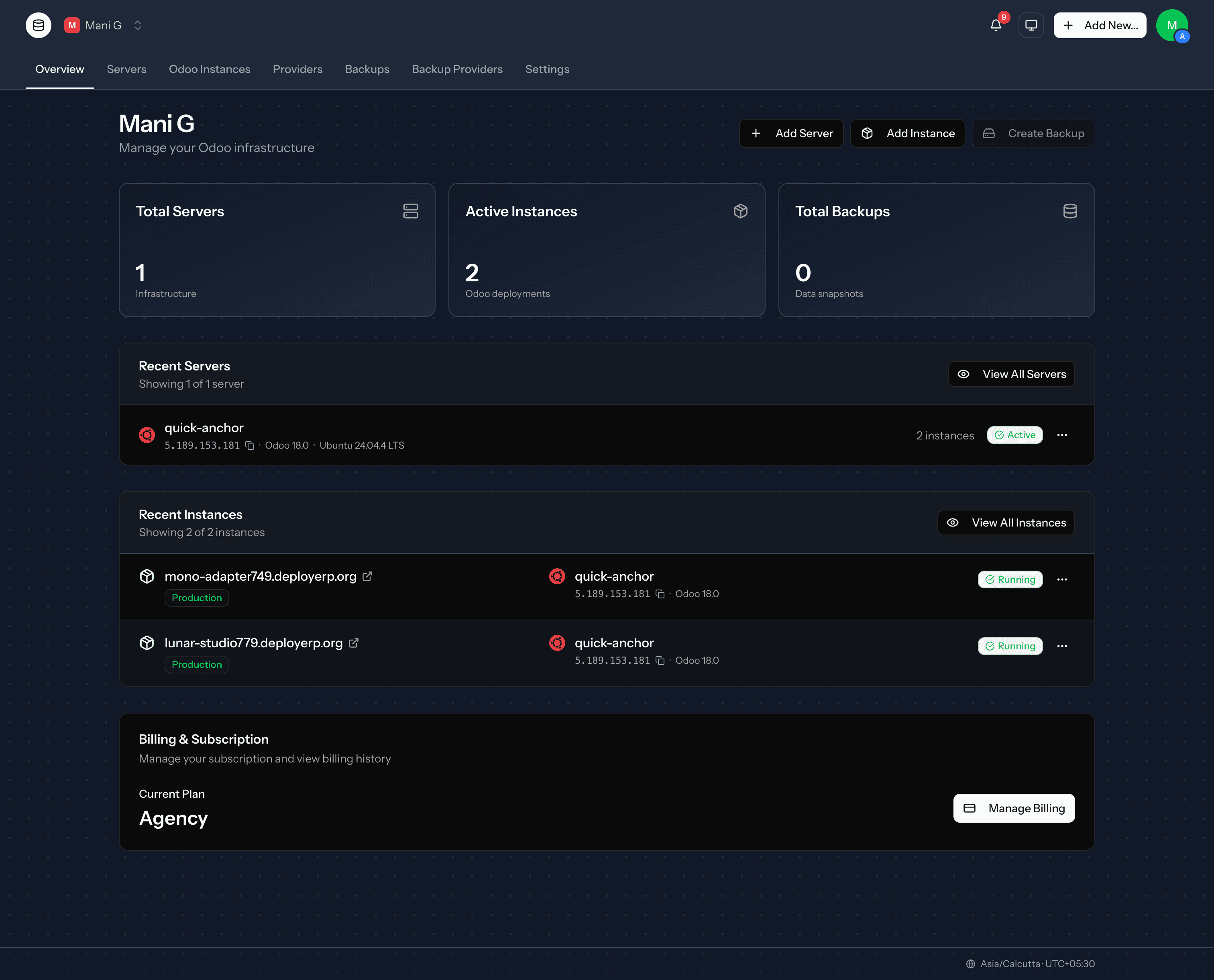Image resolution: width=1214 pixels, height=980 pixels.
Task: Click the Agency plan name
Action: pyautogui.click(x=173, y=819)
